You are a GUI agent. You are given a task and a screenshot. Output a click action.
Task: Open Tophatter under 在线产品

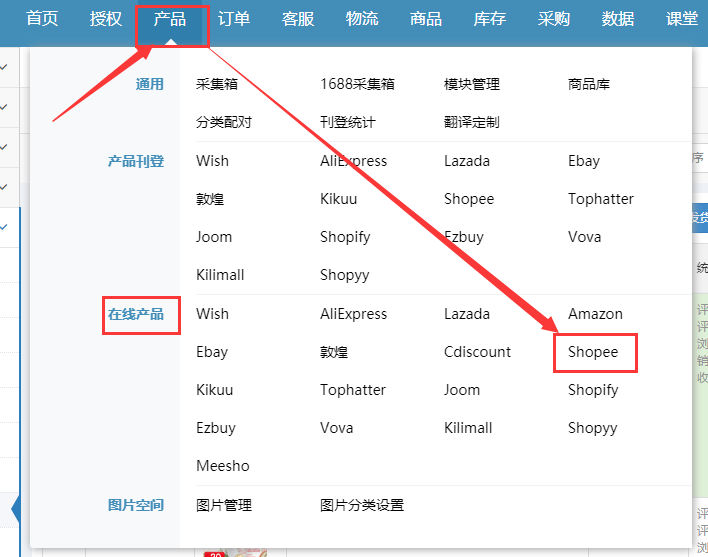(x=353, y=390)
